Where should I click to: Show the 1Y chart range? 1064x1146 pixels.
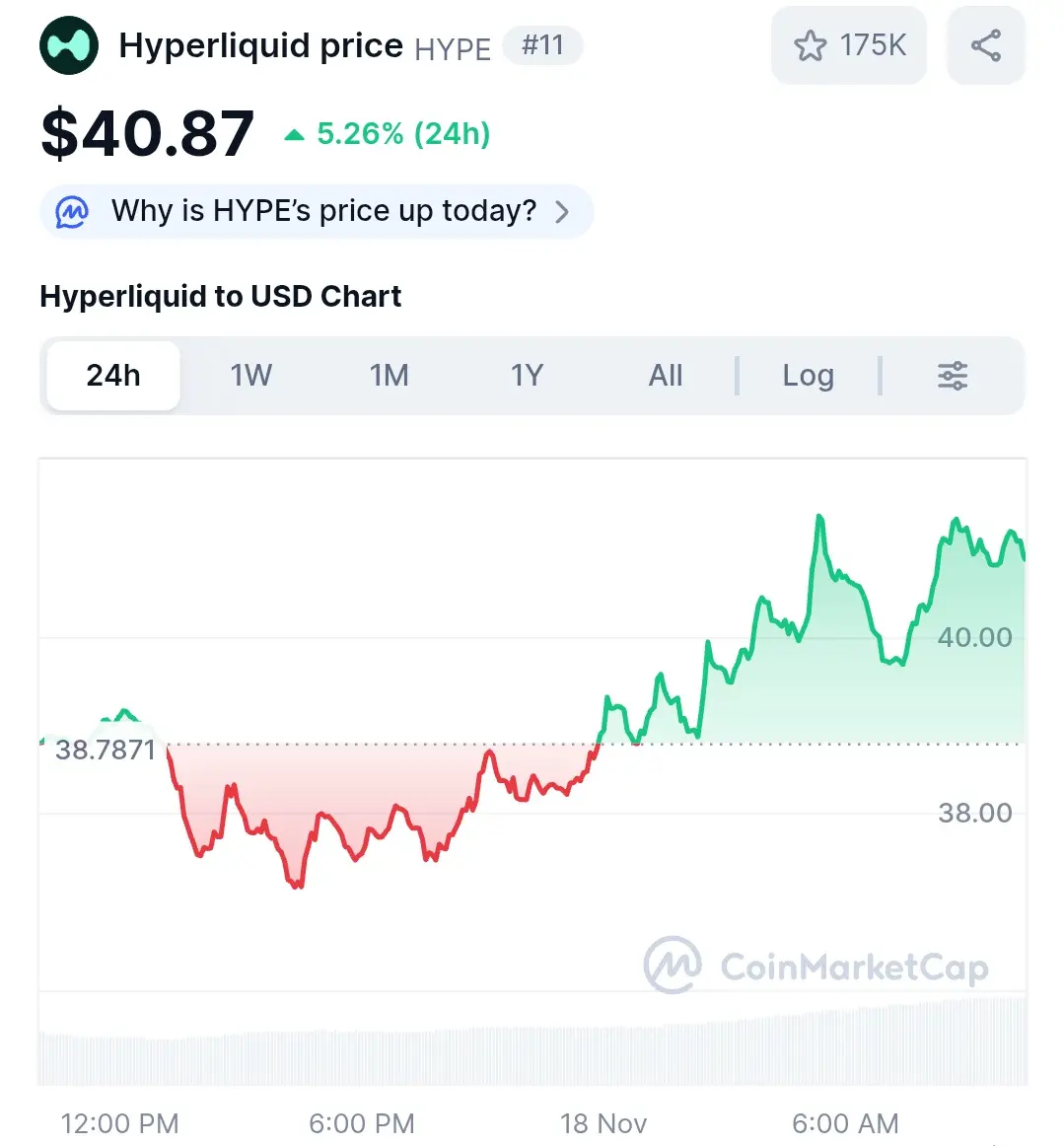pos(528,376)
